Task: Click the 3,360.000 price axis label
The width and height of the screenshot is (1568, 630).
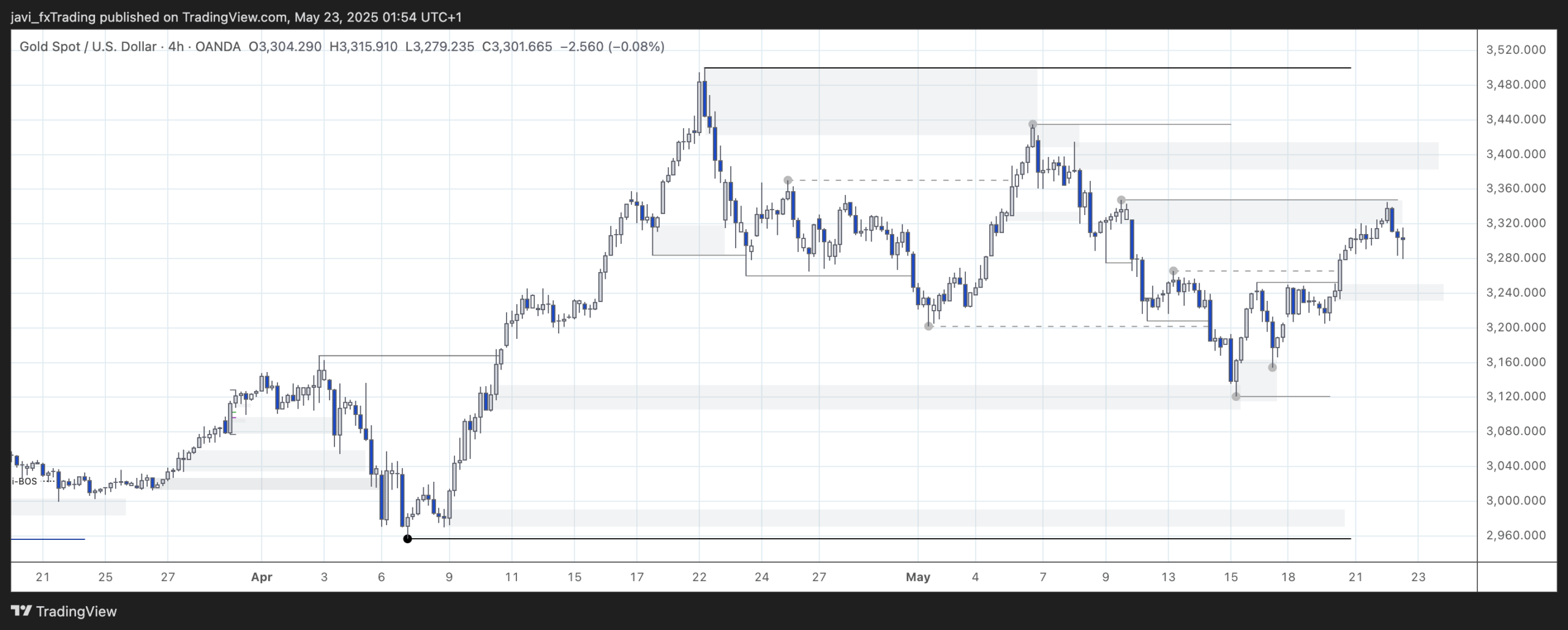Action: tap(1516, 188)
